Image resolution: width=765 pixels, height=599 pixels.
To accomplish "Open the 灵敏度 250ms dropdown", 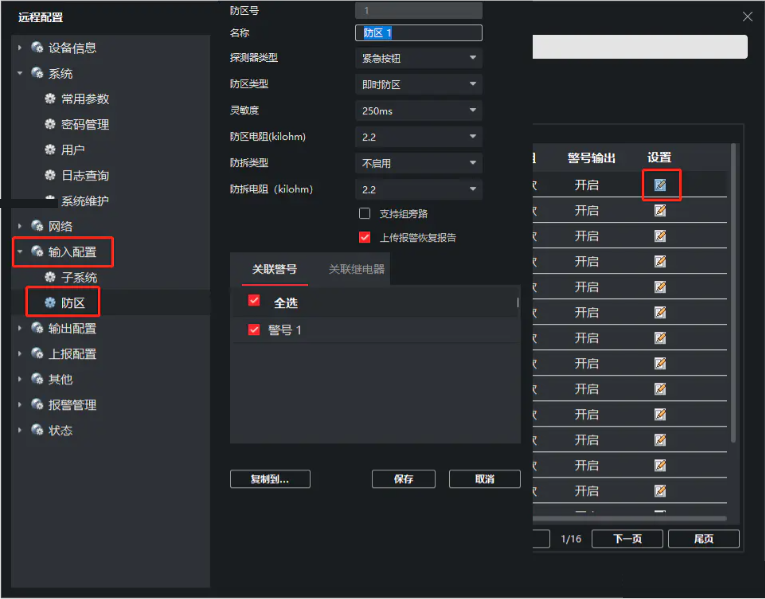I will [x=418, y=111].
